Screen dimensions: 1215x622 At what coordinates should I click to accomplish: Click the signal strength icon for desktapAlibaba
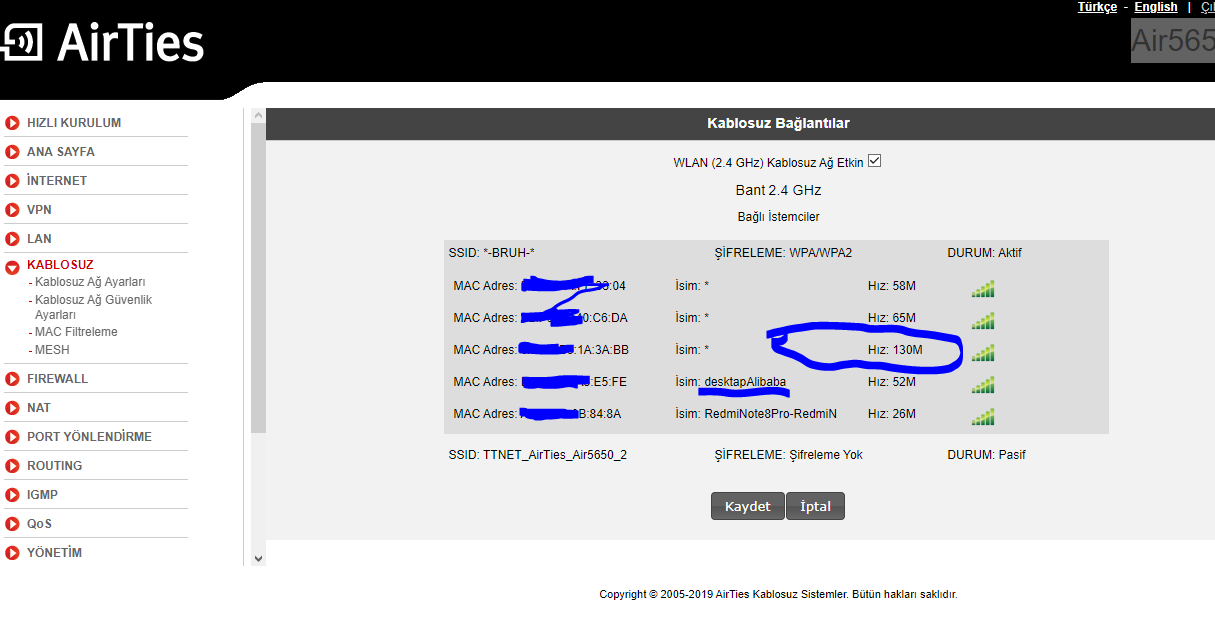point(983,384)
